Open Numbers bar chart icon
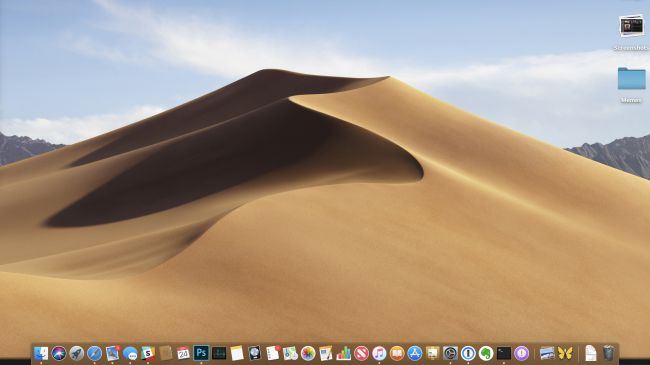 click(x=344, y=353)
